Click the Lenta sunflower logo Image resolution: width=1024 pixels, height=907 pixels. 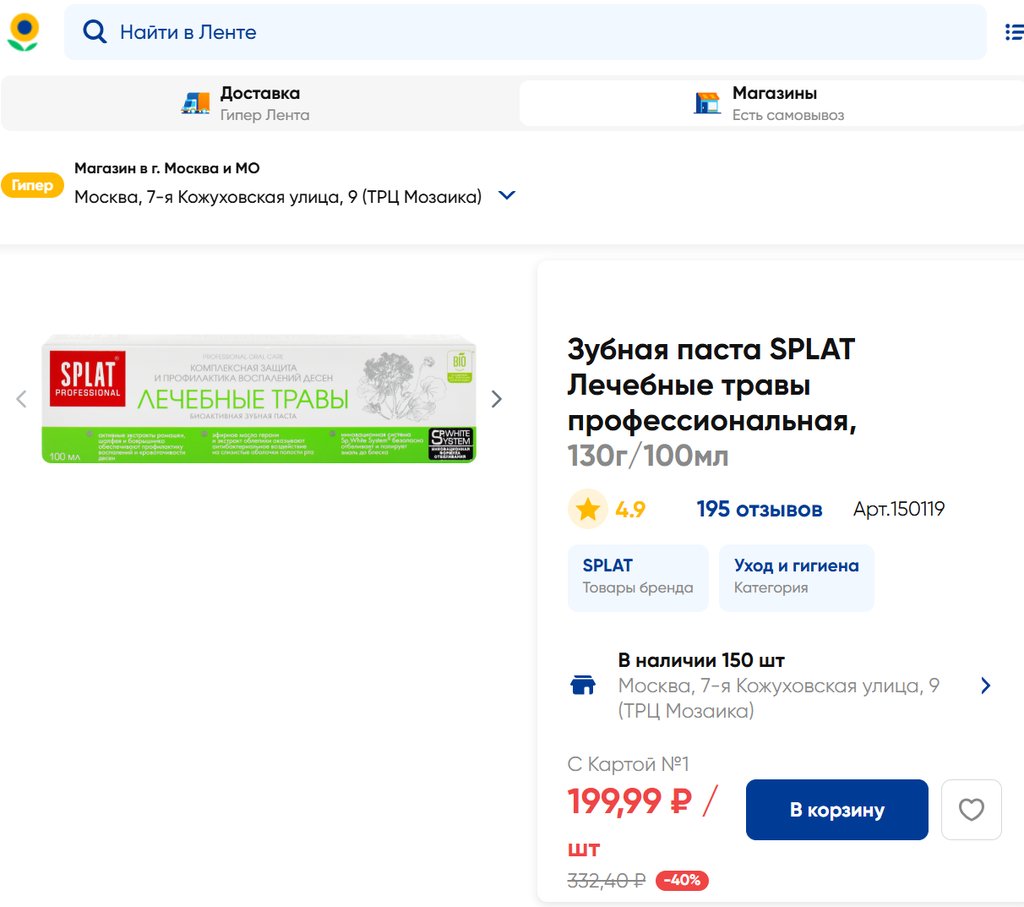pos(23,32)
